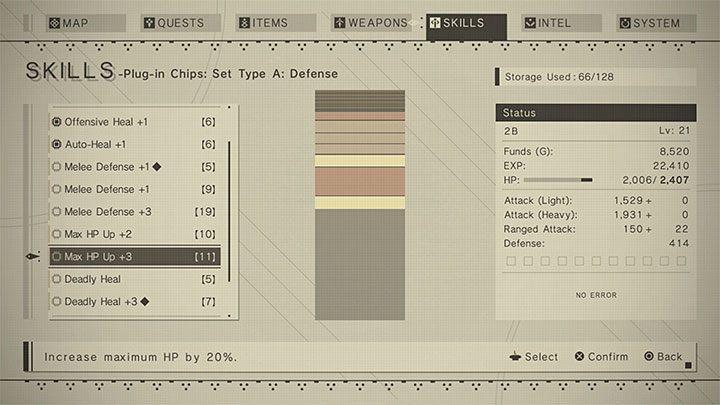Click the diamond marker on Deadly Heal +3
The height and width of the screenshot is (405, 720).
(145, 301)
